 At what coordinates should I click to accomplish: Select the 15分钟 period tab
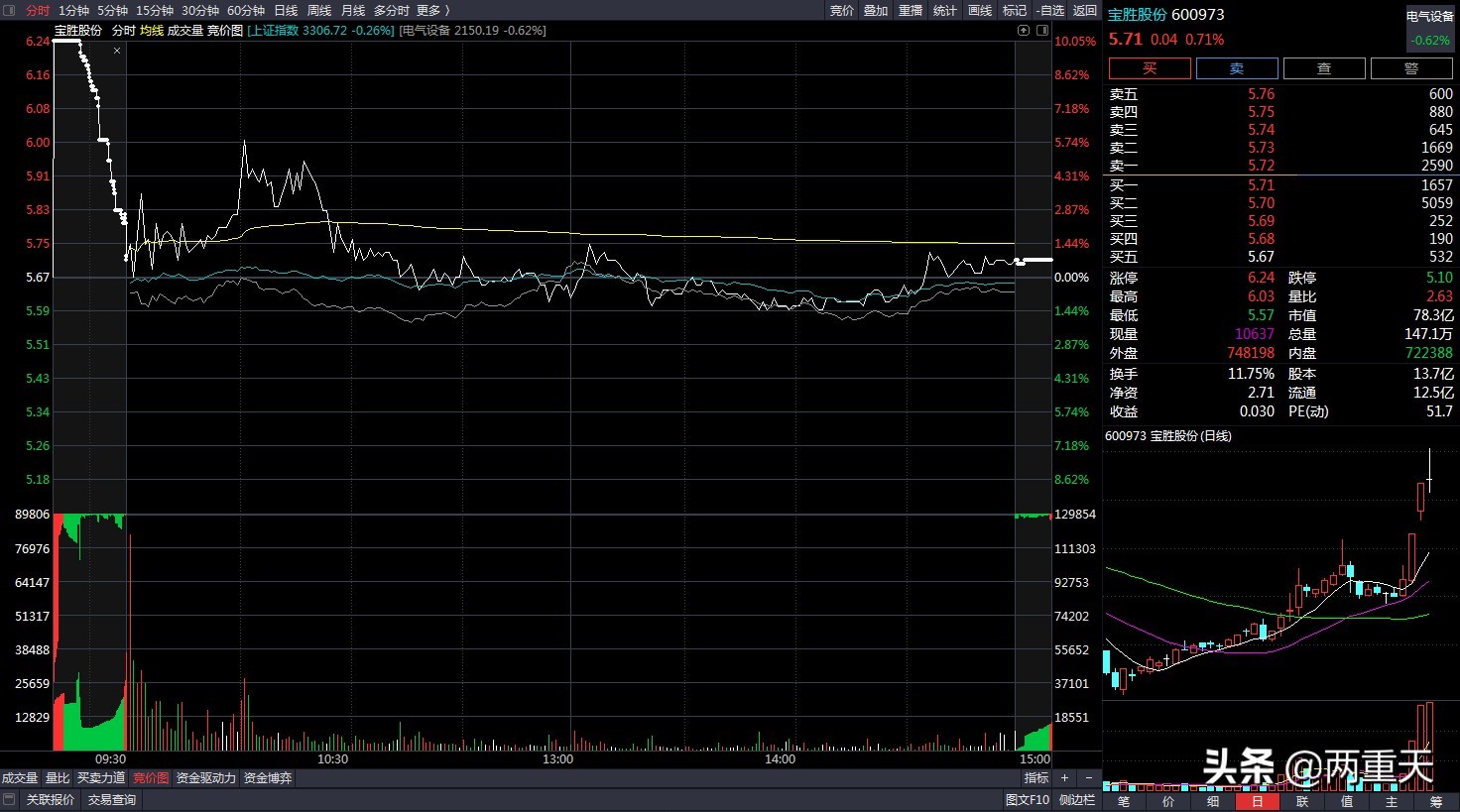[x=155, y=10]
